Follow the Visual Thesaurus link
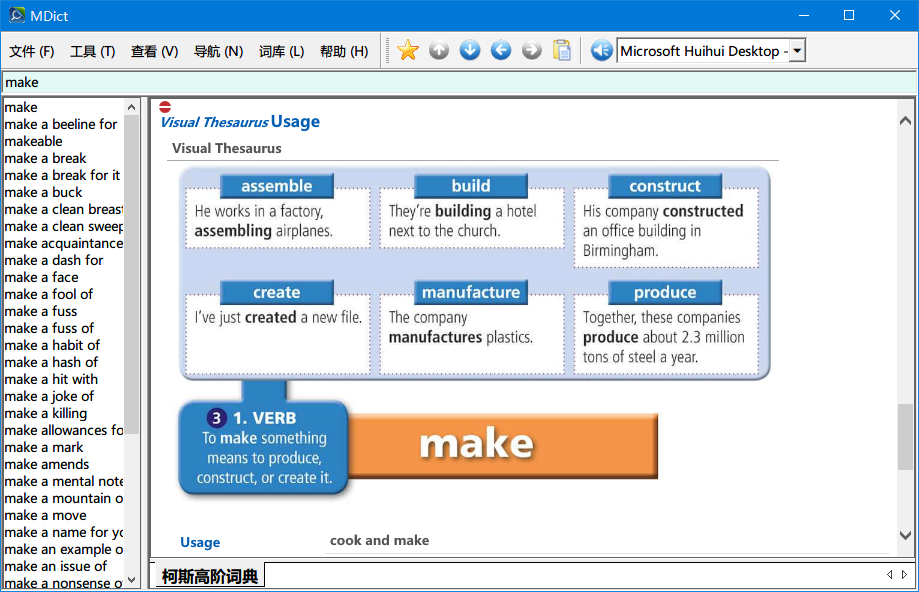Image resolution: width=919 pixels, height=592 pixels. (214, 123)
